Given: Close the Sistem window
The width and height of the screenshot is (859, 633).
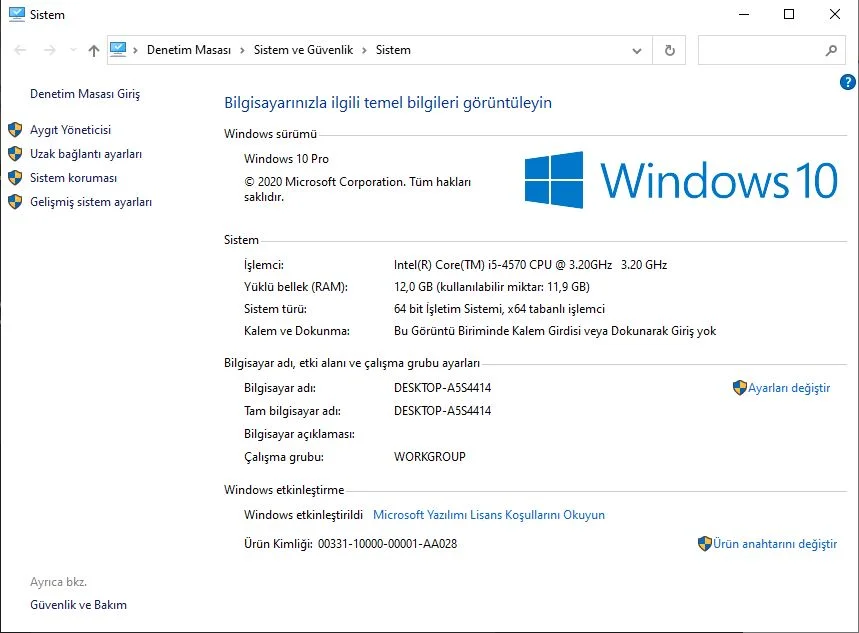Looking at the screenshot, I should tap(835, 14).
